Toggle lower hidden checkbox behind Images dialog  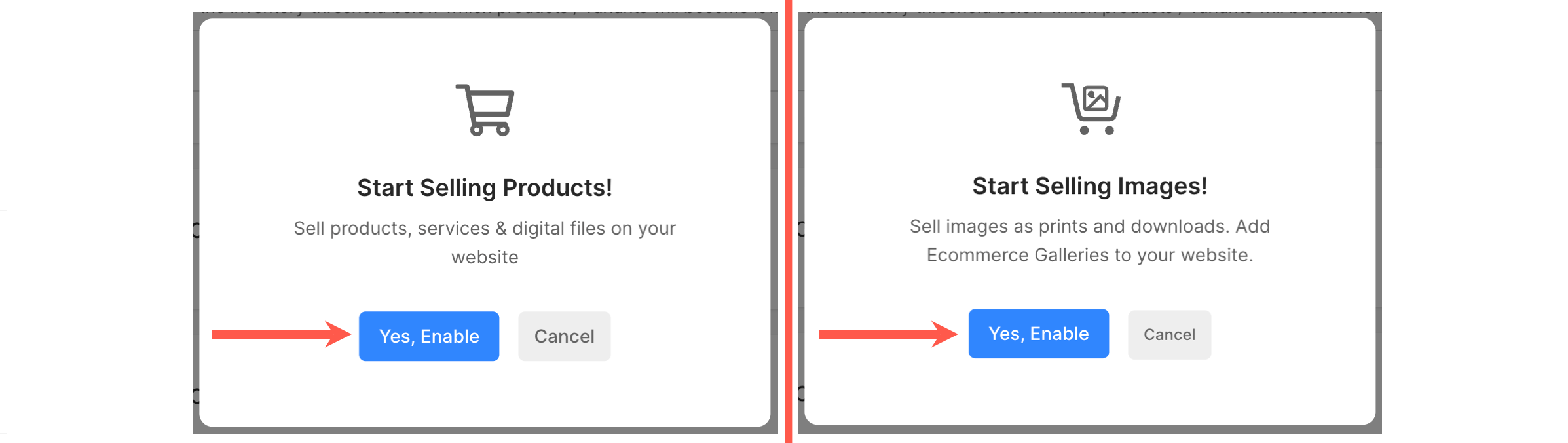[x=801, y=393]
